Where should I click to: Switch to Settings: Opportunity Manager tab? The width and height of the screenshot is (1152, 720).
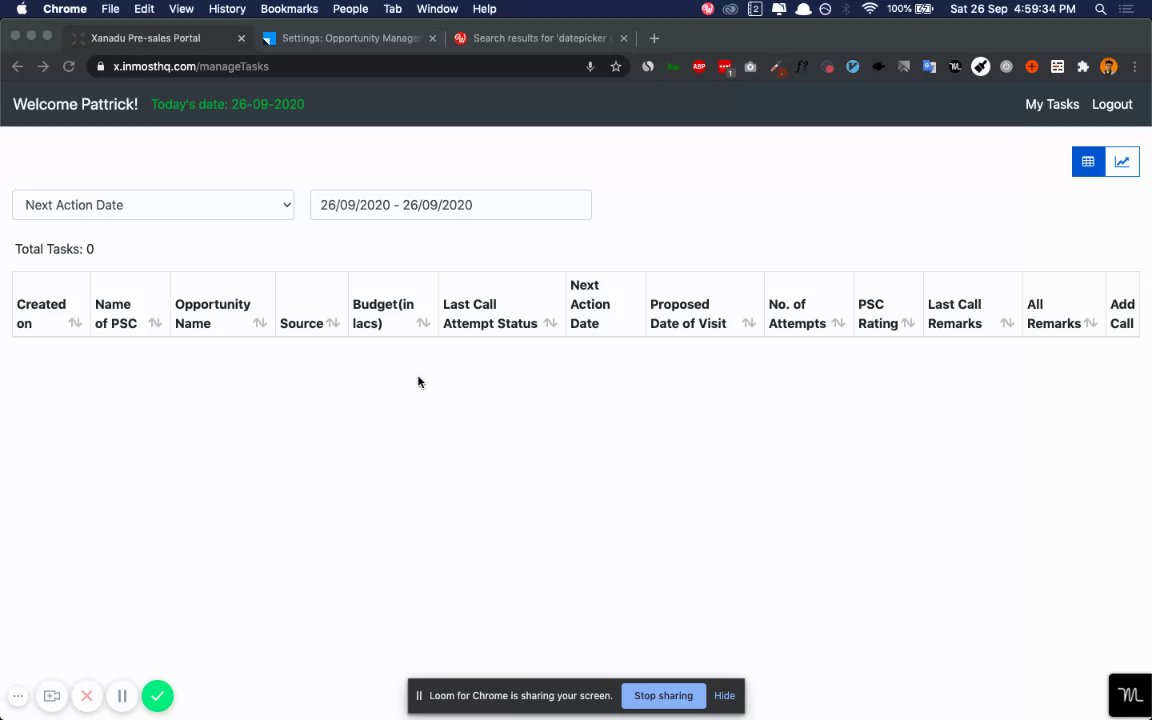[x=350, y=38]
